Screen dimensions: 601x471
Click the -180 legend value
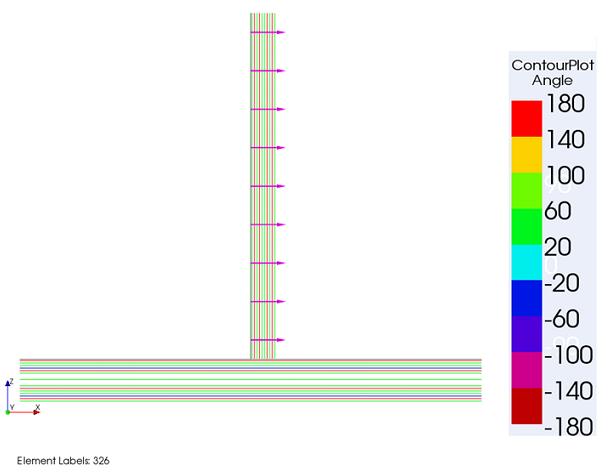point(568,427)
